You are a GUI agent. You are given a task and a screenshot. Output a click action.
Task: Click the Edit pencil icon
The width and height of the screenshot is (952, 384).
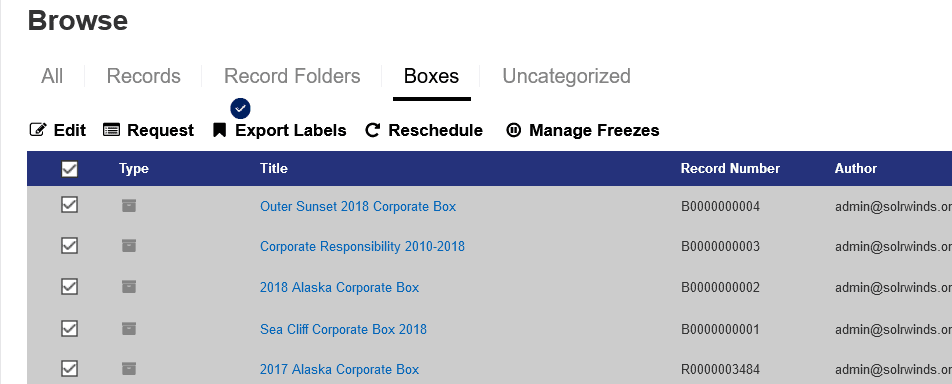point(38,130)
